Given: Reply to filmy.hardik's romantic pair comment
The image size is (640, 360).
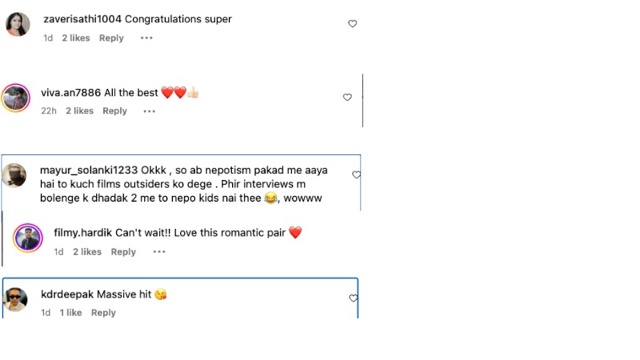Looking at the screenshot, I should 123,252.
